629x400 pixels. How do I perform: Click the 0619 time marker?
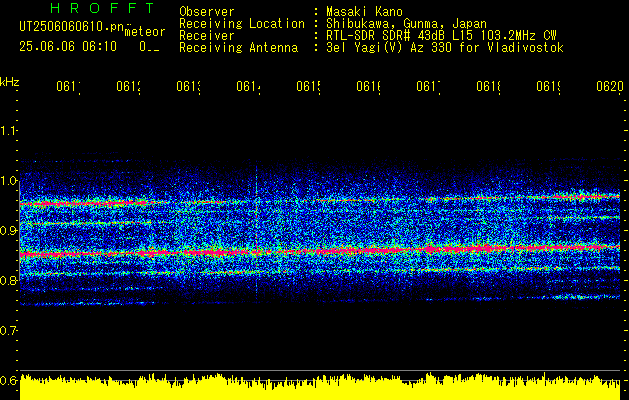click(x=549, y=87)
